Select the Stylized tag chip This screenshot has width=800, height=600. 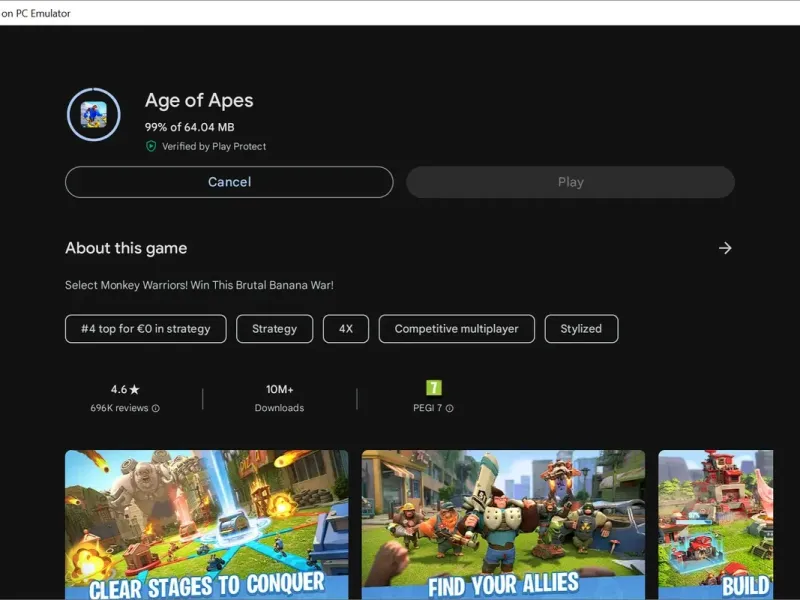[581, 329]
